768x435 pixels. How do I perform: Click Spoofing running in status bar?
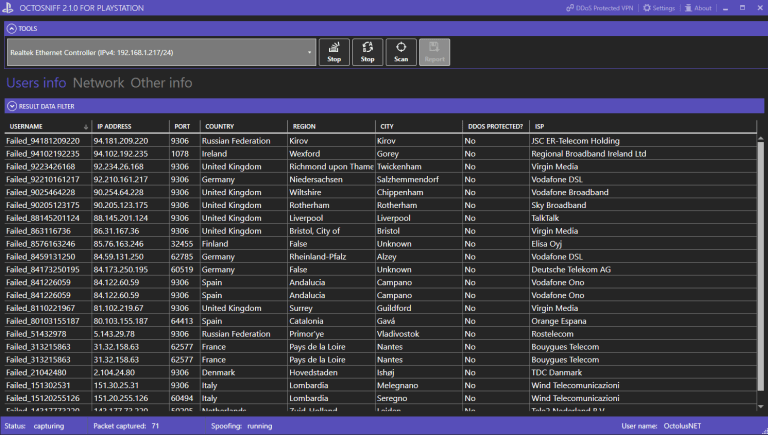click(x=241, y=426)
